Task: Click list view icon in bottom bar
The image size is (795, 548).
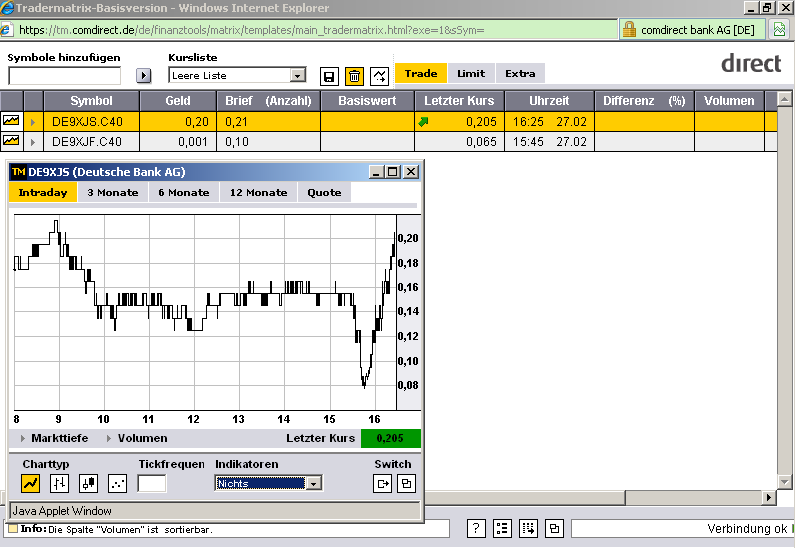Action: [x=502, y=528]
